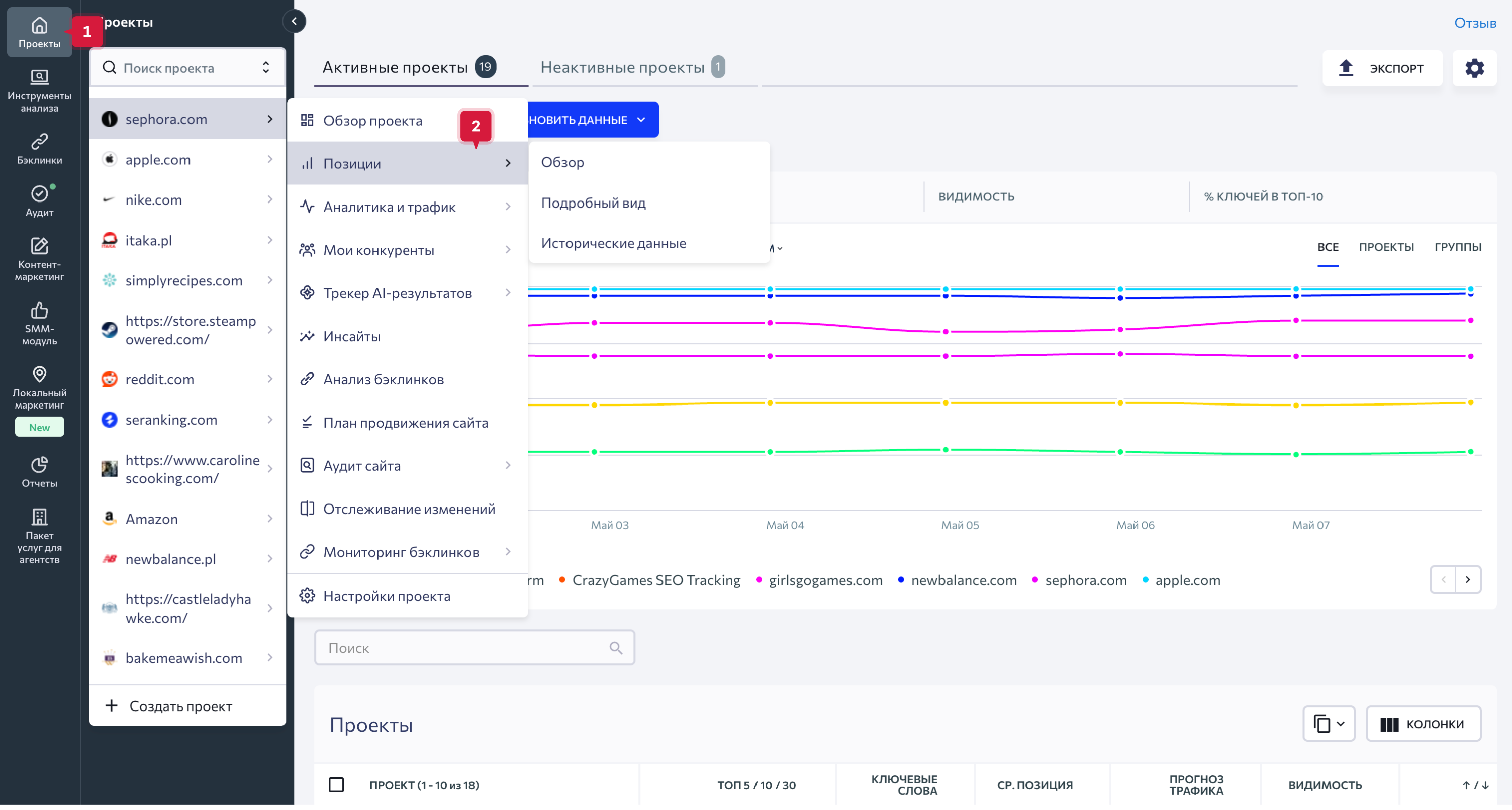Viewport: 1512px width, 810px height.
Task: Open the Аудит sidebar section
Action: (39, 201)
